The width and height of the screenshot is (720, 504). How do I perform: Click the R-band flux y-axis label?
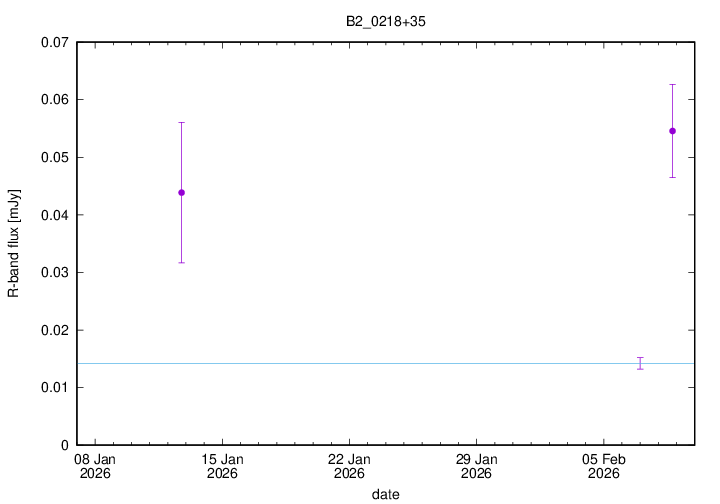(x=14, y=243)
